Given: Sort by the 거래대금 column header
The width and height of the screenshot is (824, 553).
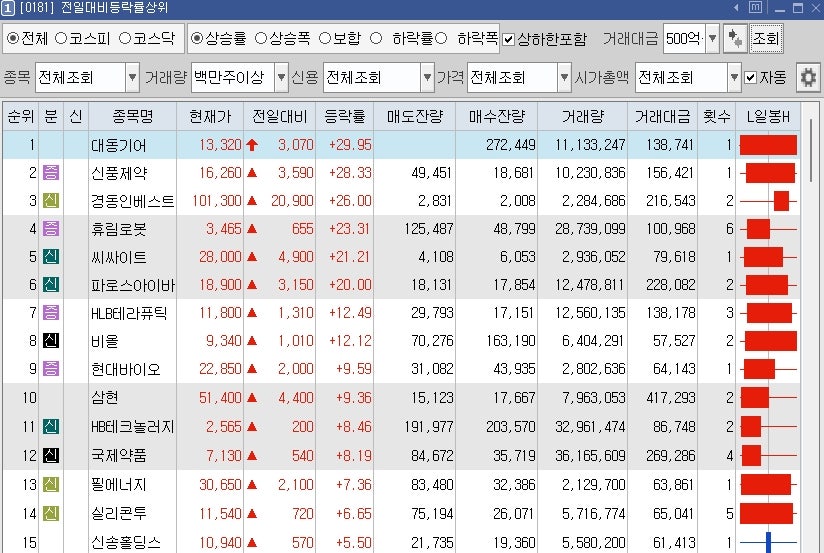Looking at the screenshot, I should pos(663,116).
